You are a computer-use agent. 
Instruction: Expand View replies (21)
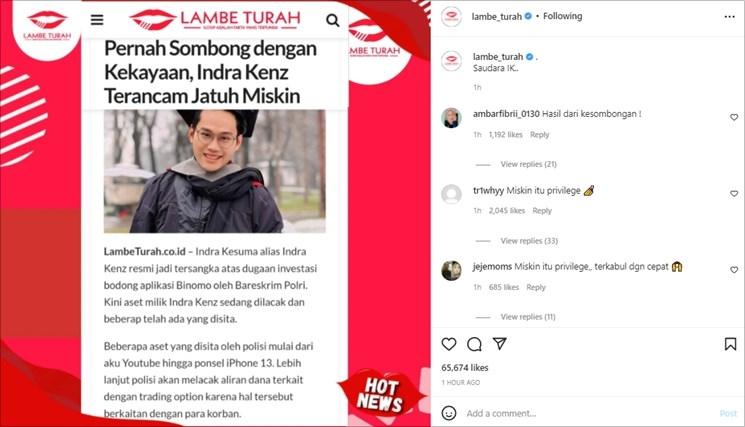(x=528, y=164)
